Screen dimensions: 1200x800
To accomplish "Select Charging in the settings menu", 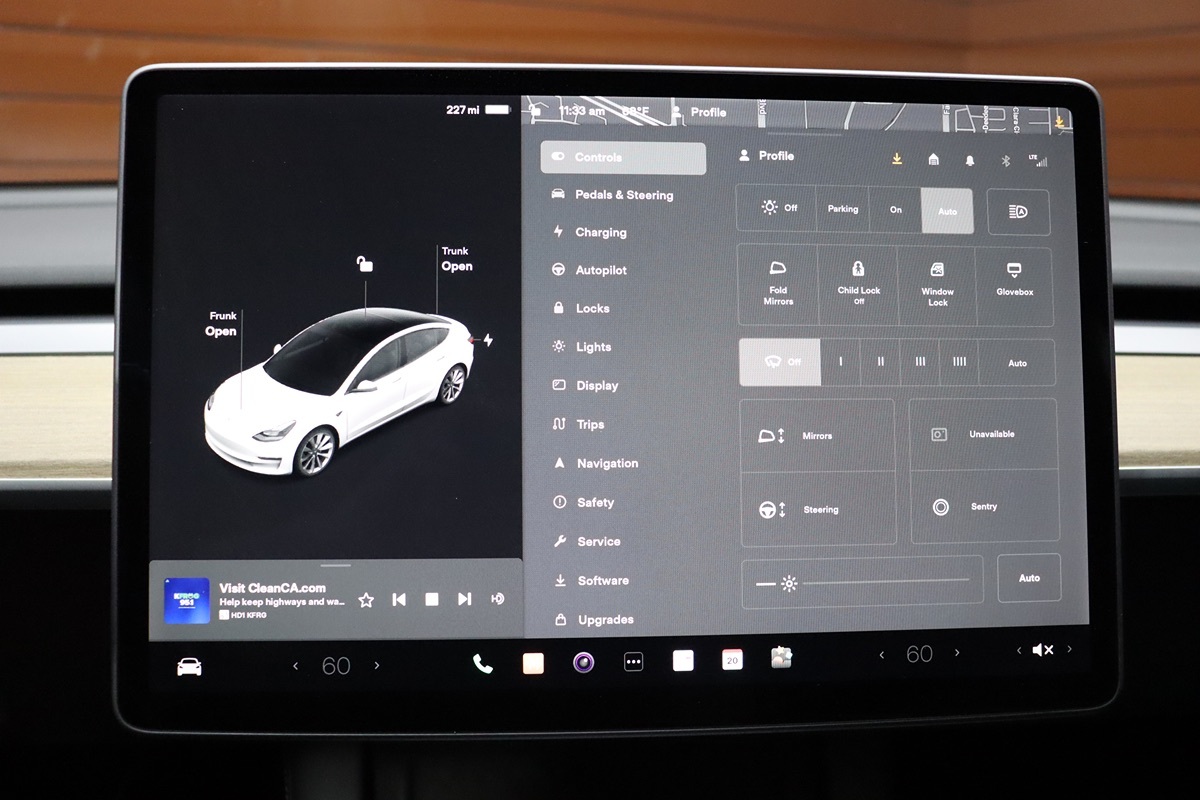I will coord(600,232).
